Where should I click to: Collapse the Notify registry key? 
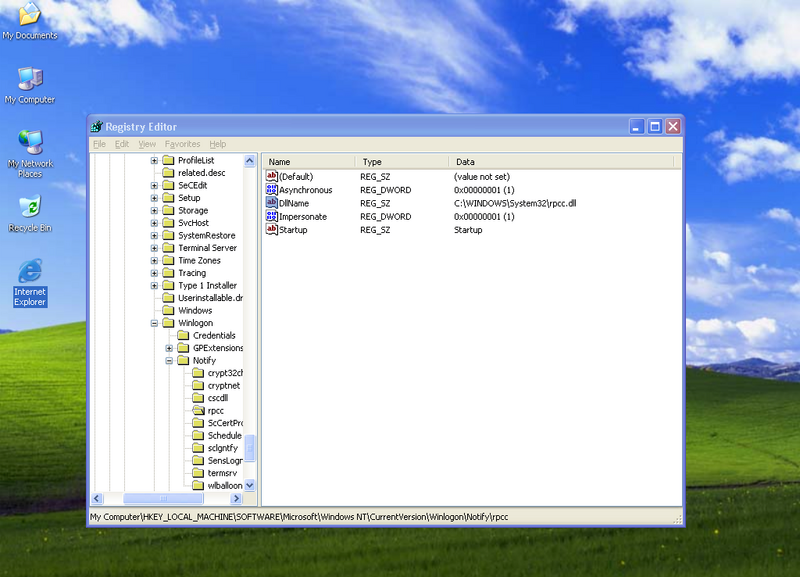[x=169, y=360]
